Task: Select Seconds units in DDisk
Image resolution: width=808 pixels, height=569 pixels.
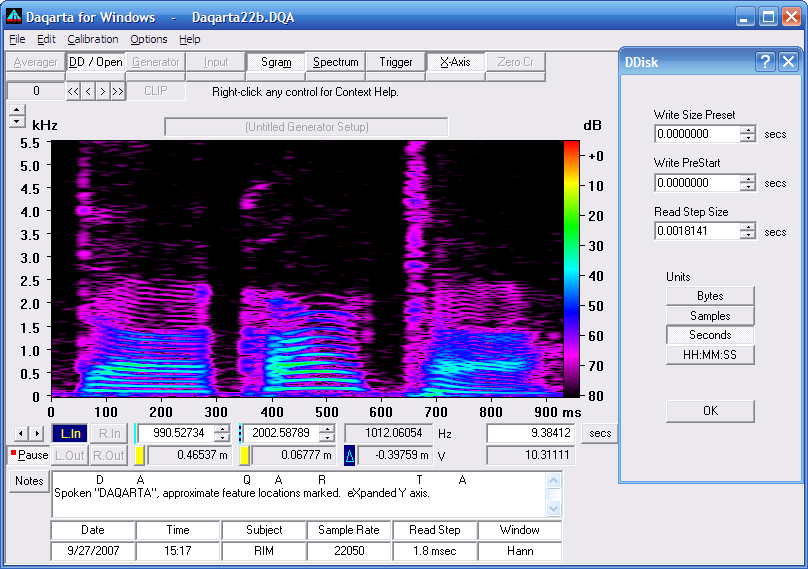Action: pos(710,335)
